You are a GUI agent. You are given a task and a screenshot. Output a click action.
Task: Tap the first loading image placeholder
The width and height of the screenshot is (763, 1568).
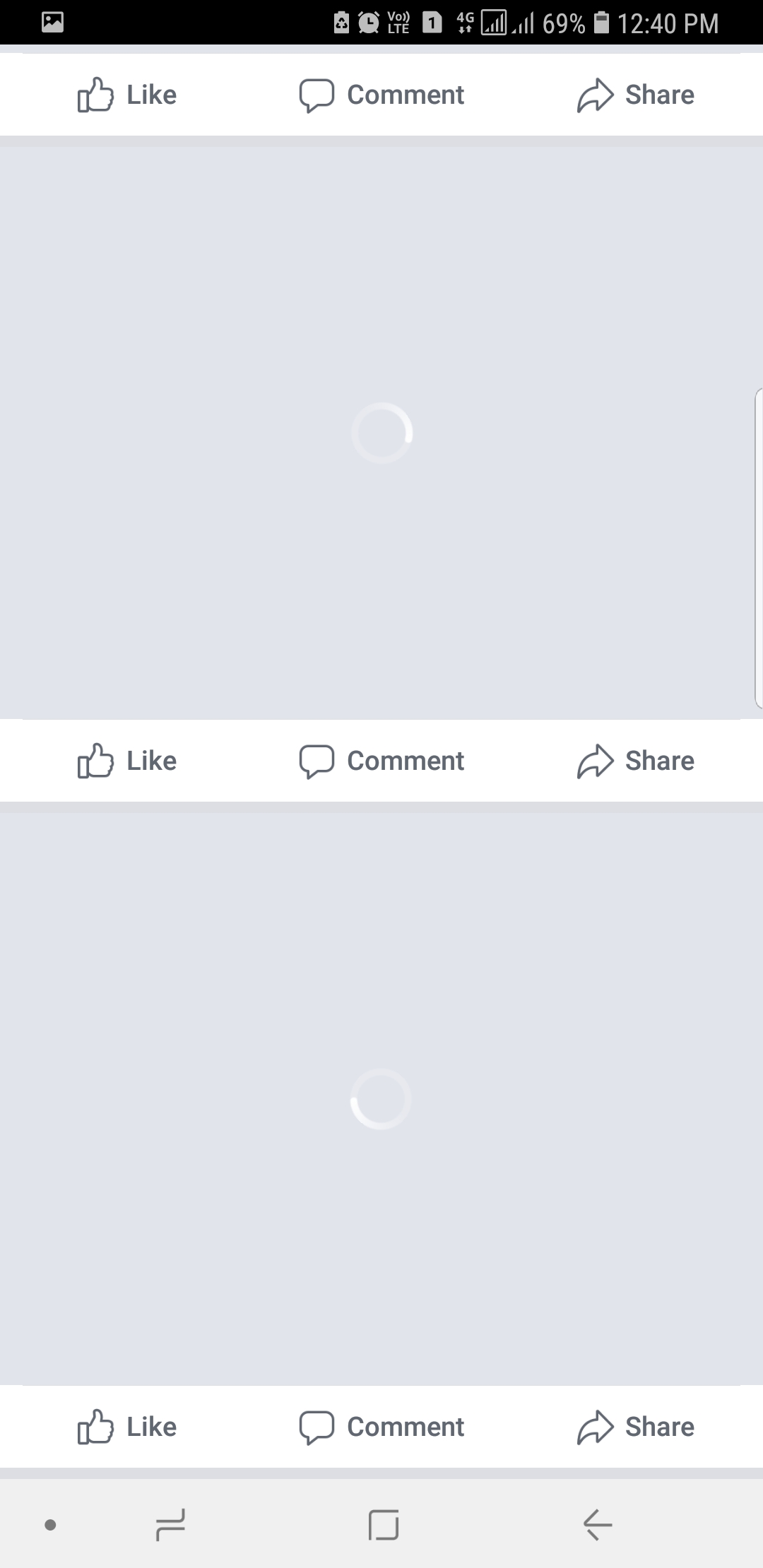point(381,433)
